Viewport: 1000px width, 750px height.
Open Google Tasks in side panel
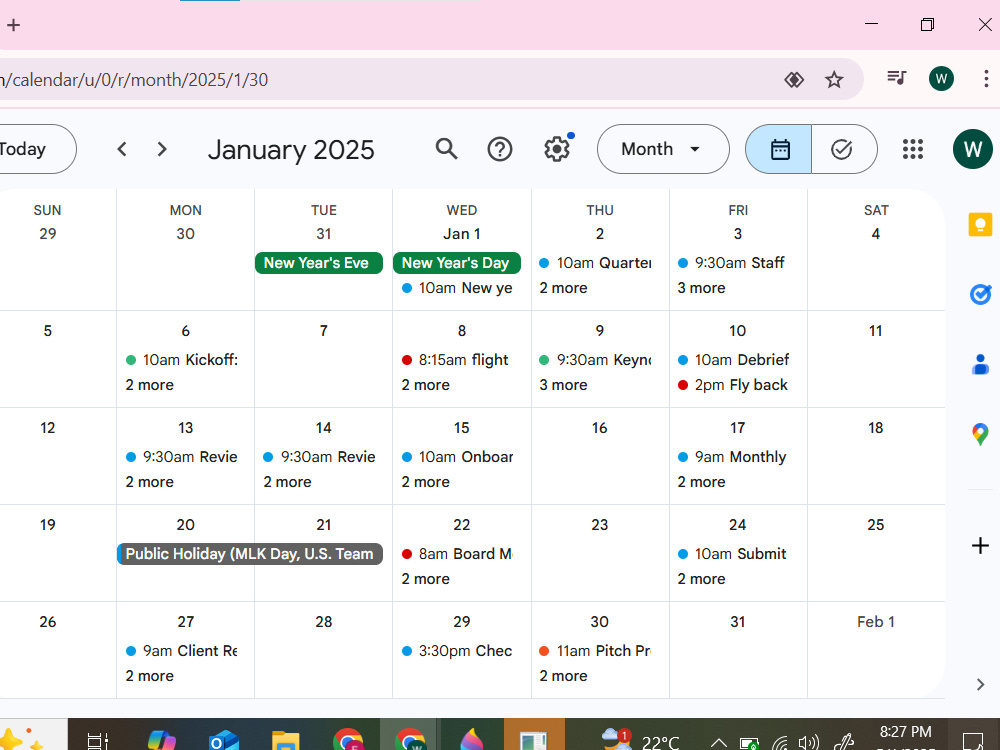coord(980,294)
